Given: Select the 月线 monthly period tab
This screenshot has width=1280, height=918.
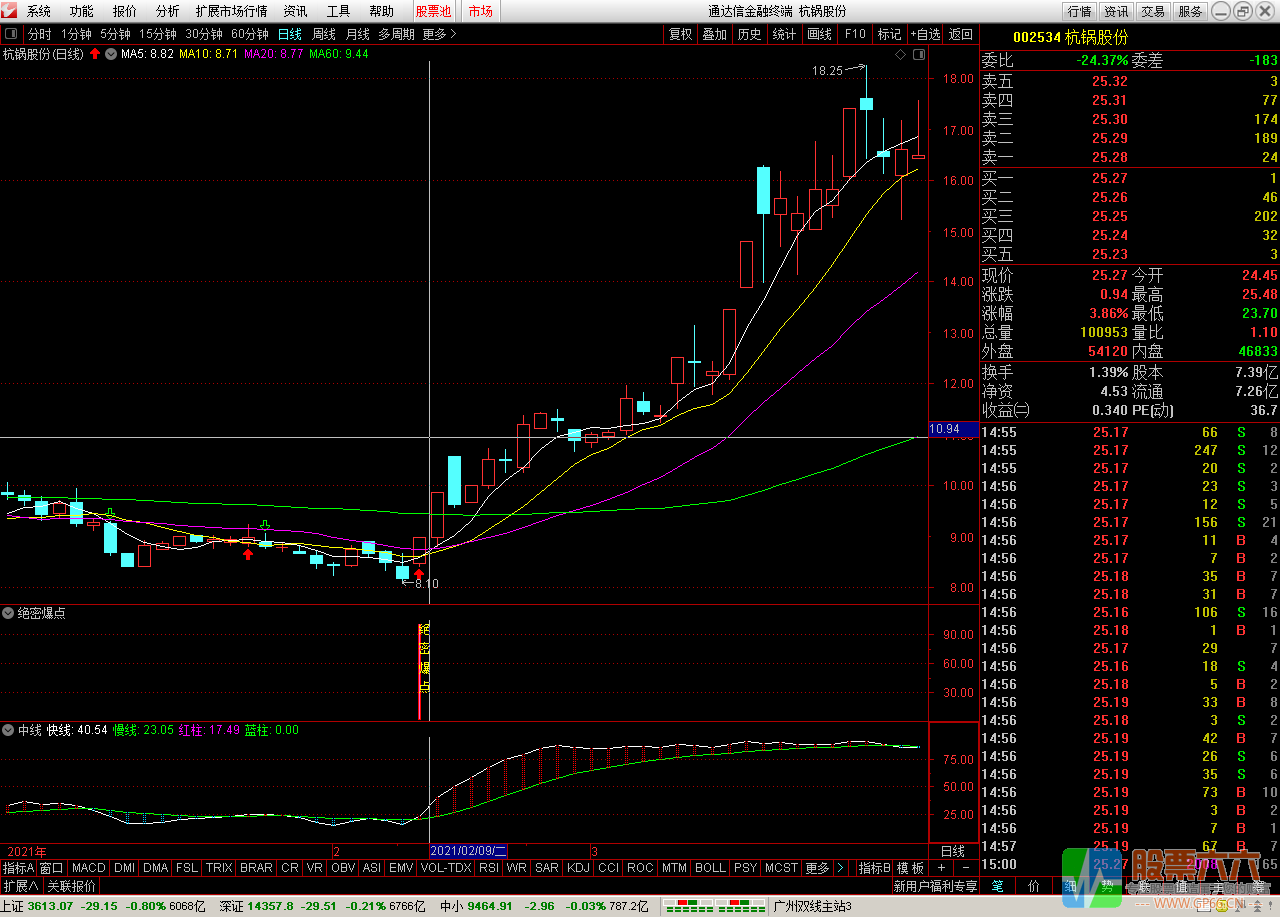Looking at the screenshot, I should click(358, 33).
